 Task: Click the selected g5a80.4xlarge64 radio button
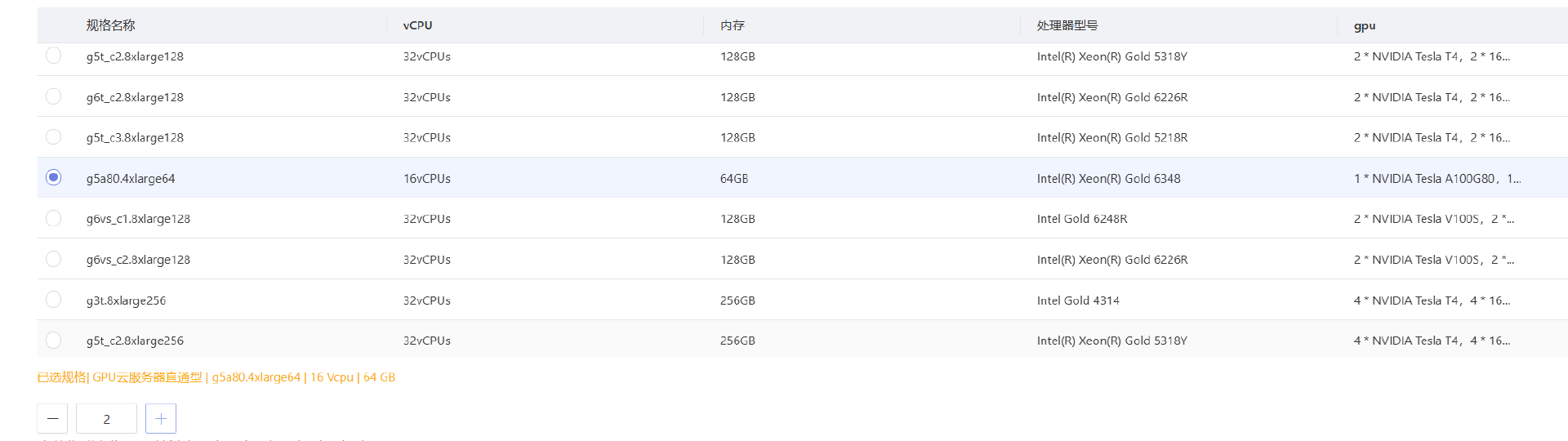[x=54, y=177]
